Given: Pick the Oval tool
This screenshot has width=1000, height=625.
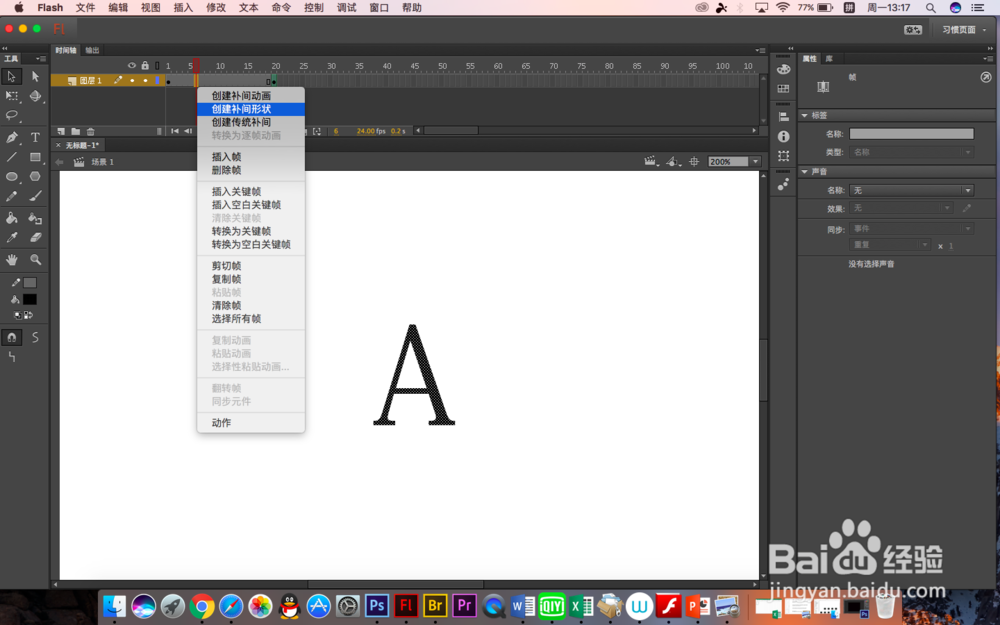Looking at the screenshot, I should [11, 177].
